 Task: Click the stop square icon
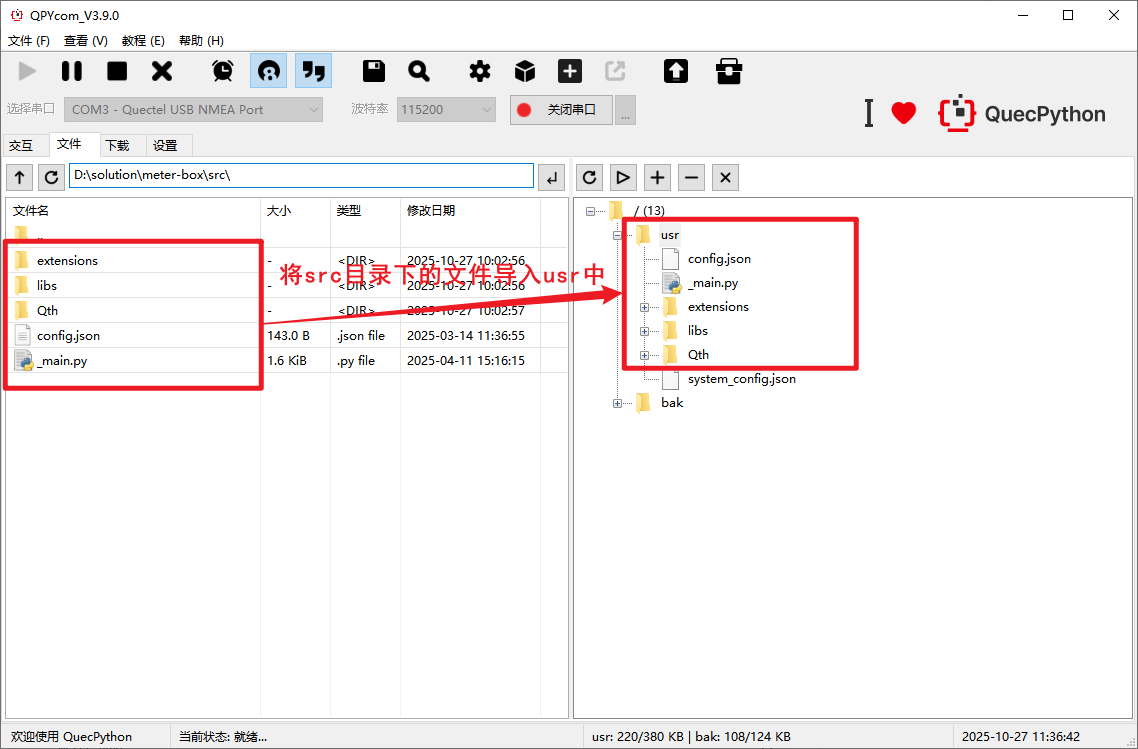point(117,71)
